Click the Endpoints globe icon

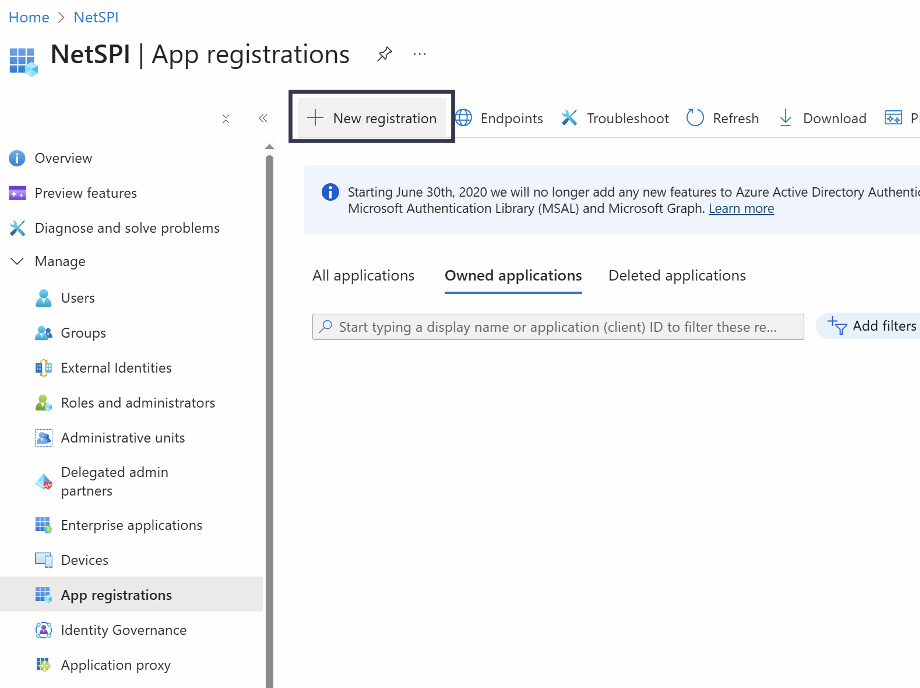(x=464, y=118)
